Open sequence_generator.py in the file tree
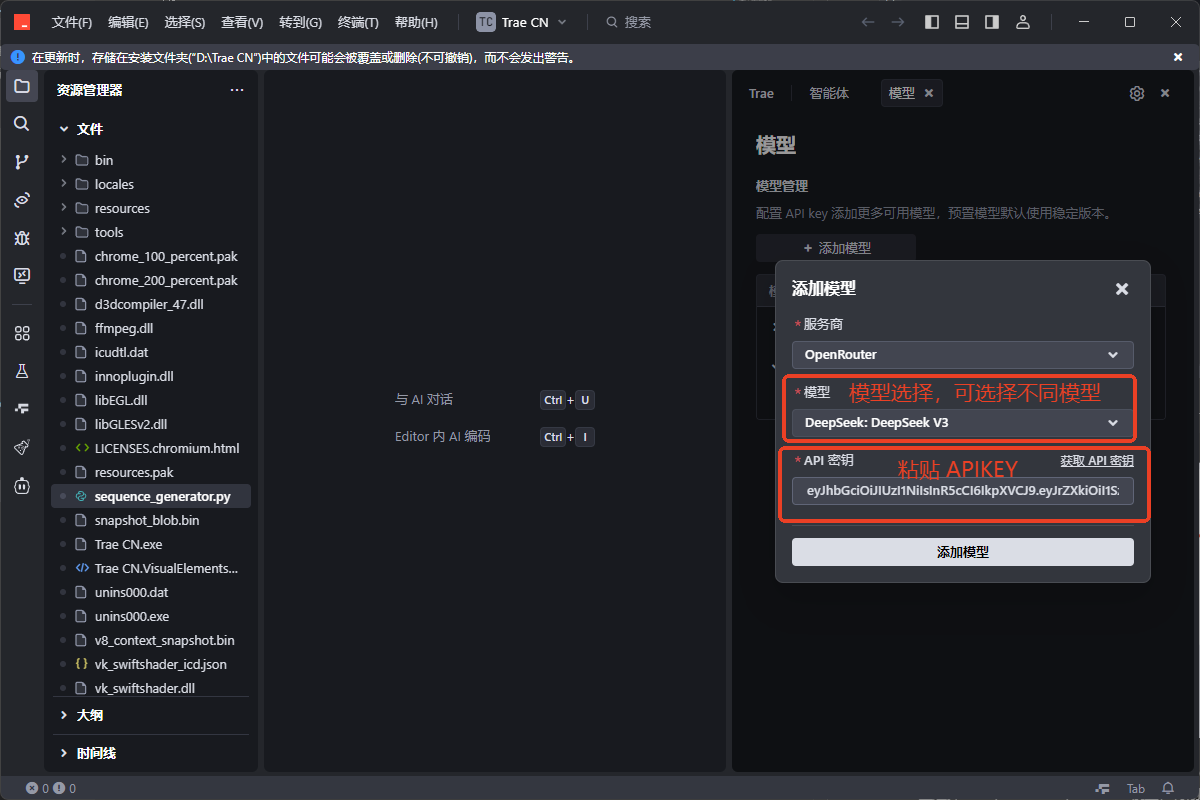1200x800 pixels. click(x=151, y=496)
